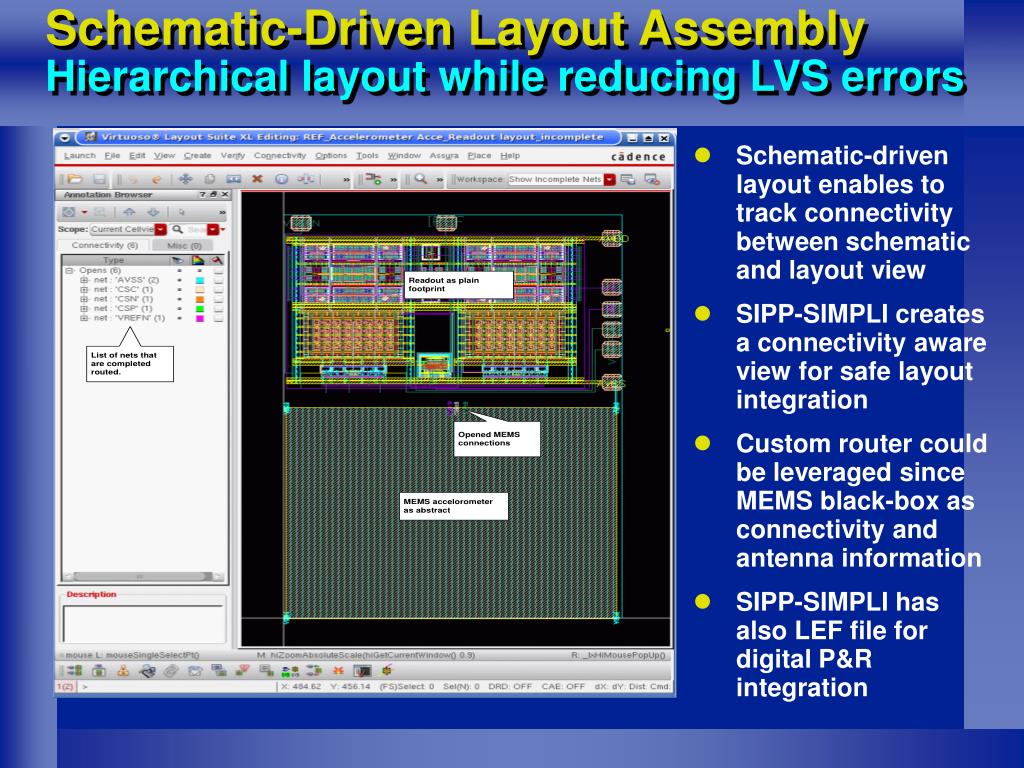Open the Place menu
The width and height of the screenshot is (1024, 768).
click(x=479, y=155)
